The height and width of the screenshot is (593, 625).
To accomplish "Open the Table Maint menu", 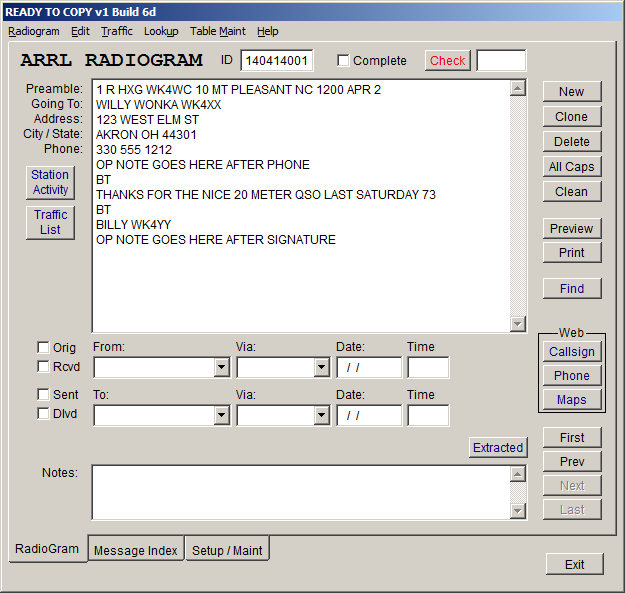I will point(218,31).
